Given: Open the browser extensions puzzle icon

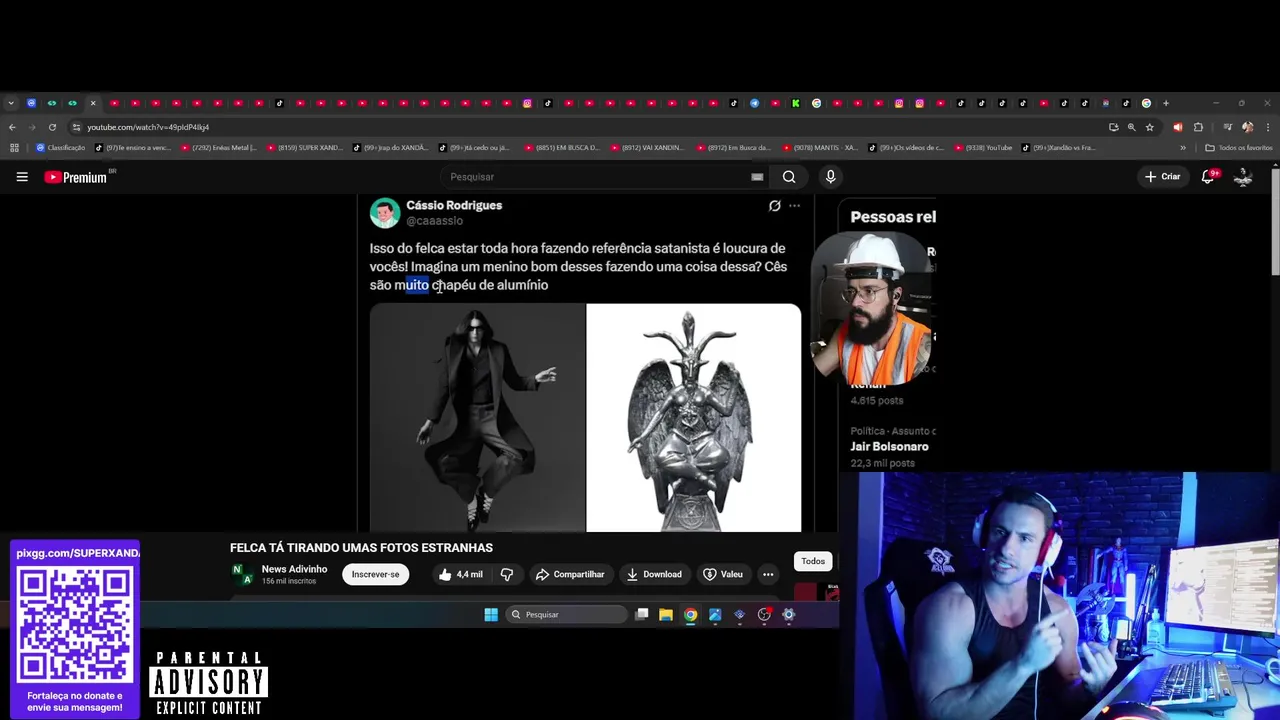Looking at the screenshot, I should point(1198,127).
